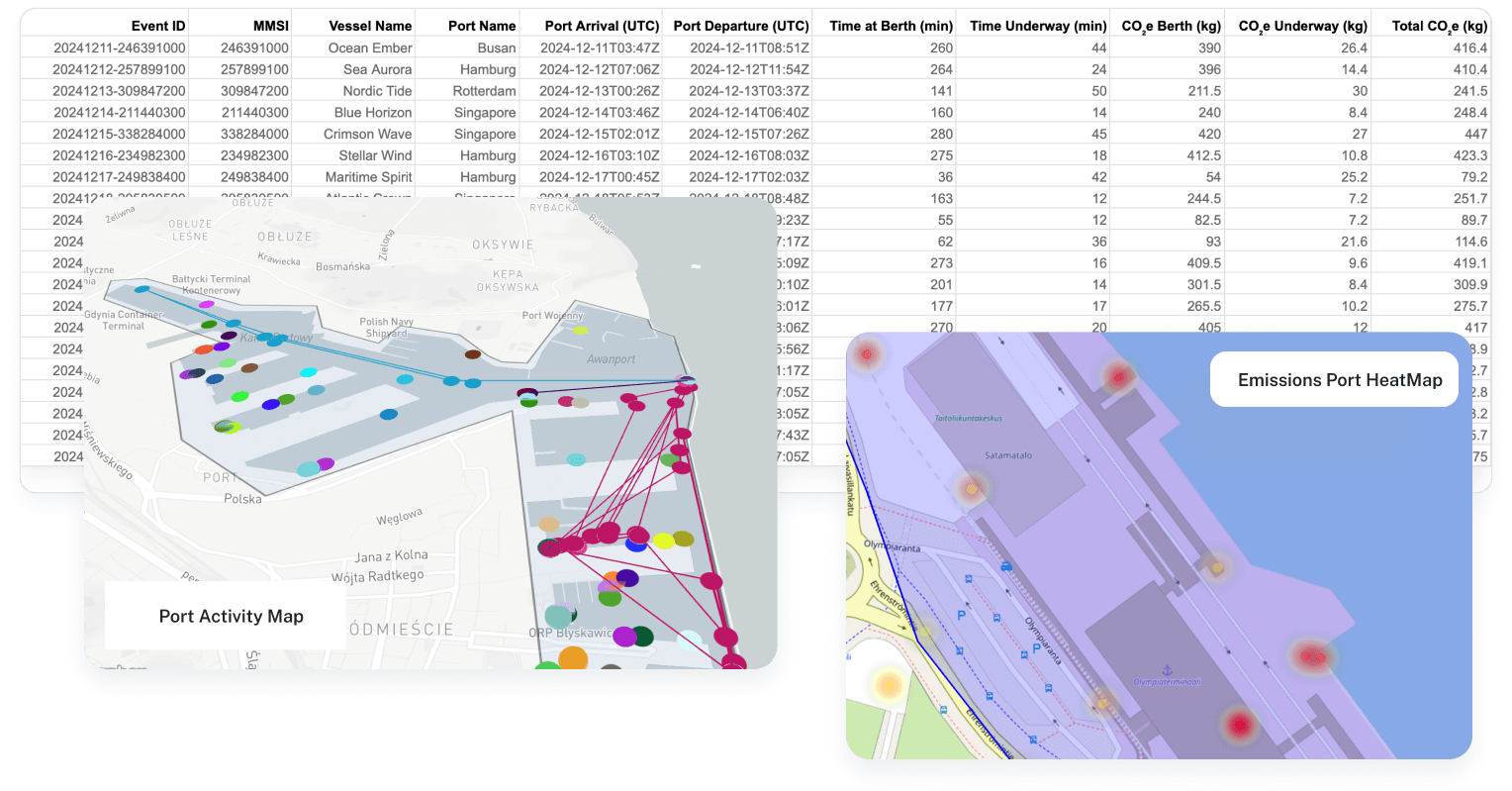This screenshot has width=1512, height=791.
Task: Click the Rotterdam port name cell
Action: [x=484, y=91]
